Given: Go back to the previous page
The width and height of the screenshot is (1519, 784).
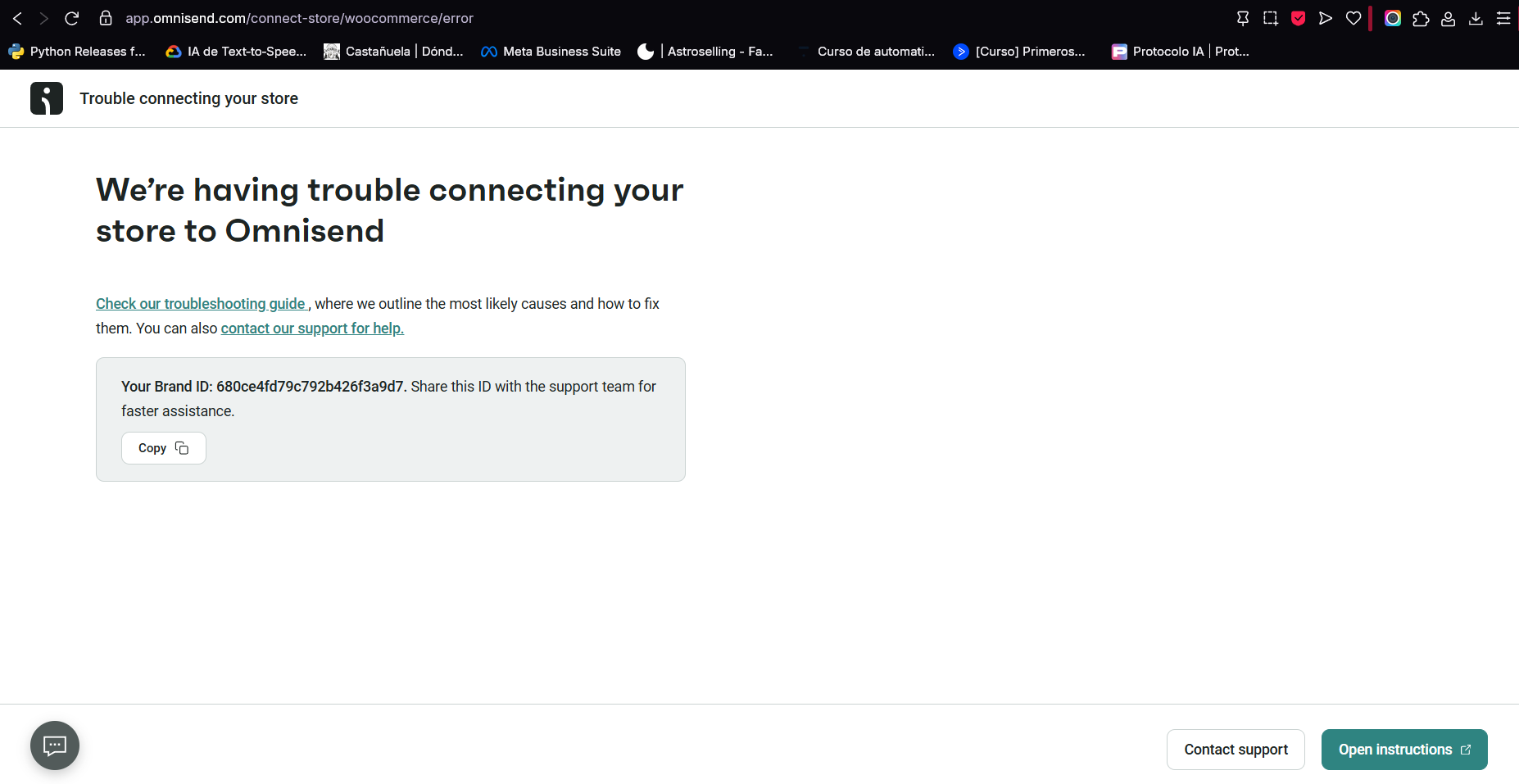Looking at the screenshot, I should (17, 18).
